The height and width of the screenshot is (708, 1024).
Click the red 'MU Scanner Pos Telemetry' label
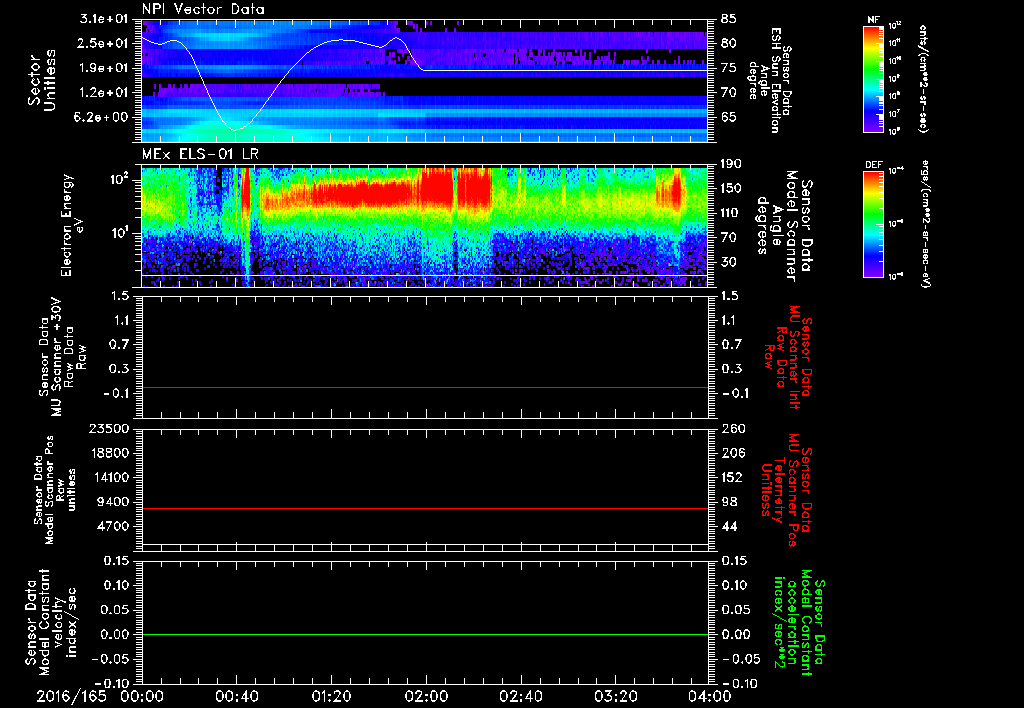pyautogui.click(x=787, y=490)
